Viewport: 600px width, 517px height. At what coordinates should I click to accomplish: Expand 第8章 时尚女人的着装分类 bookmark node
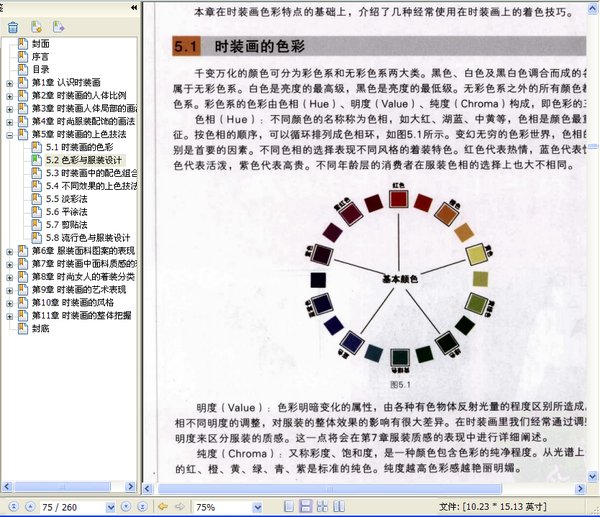click(x=10, y=277)
